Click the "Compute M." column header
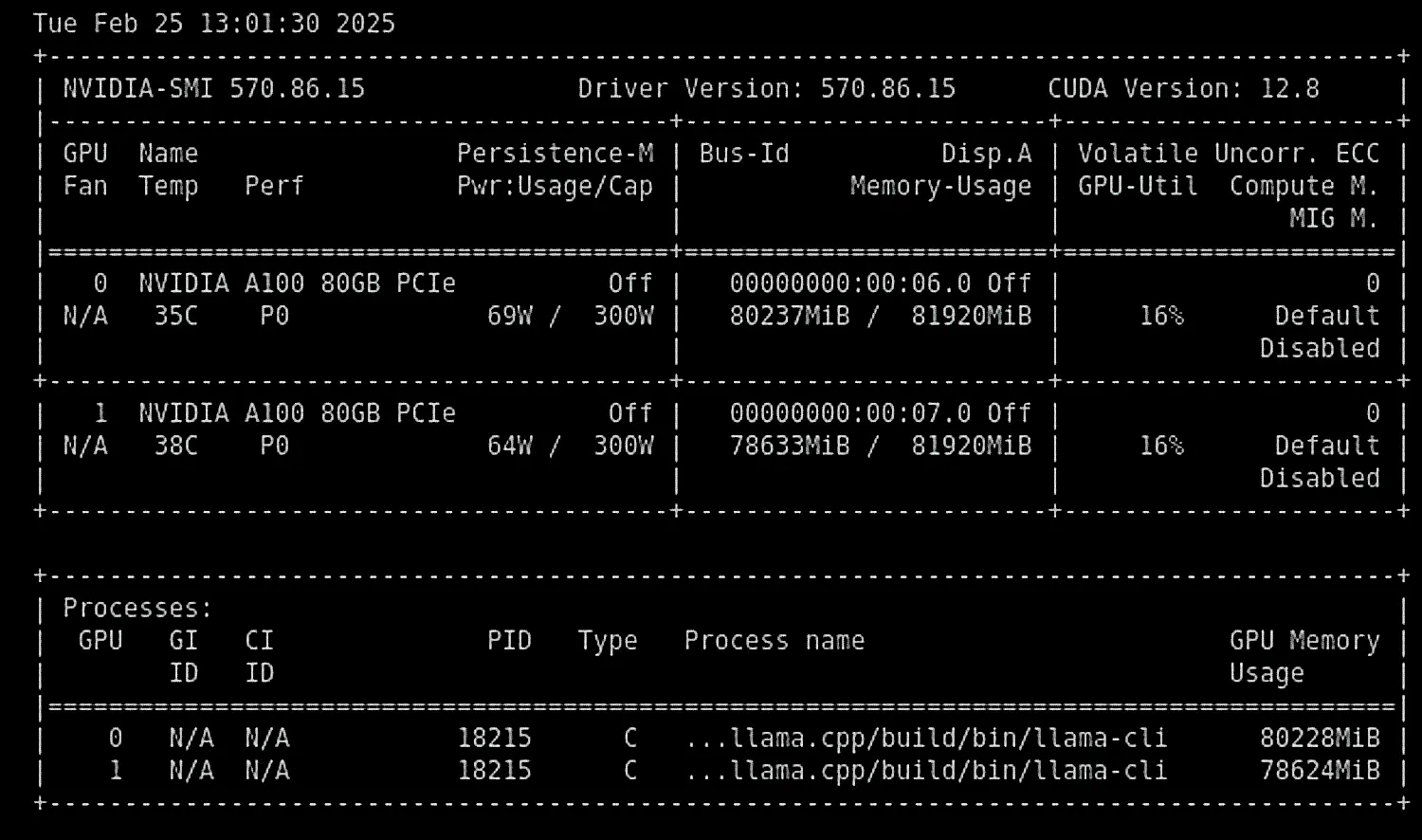Image resolution: width=1422 pixels, height=840 pixels. coord(1304,187)
